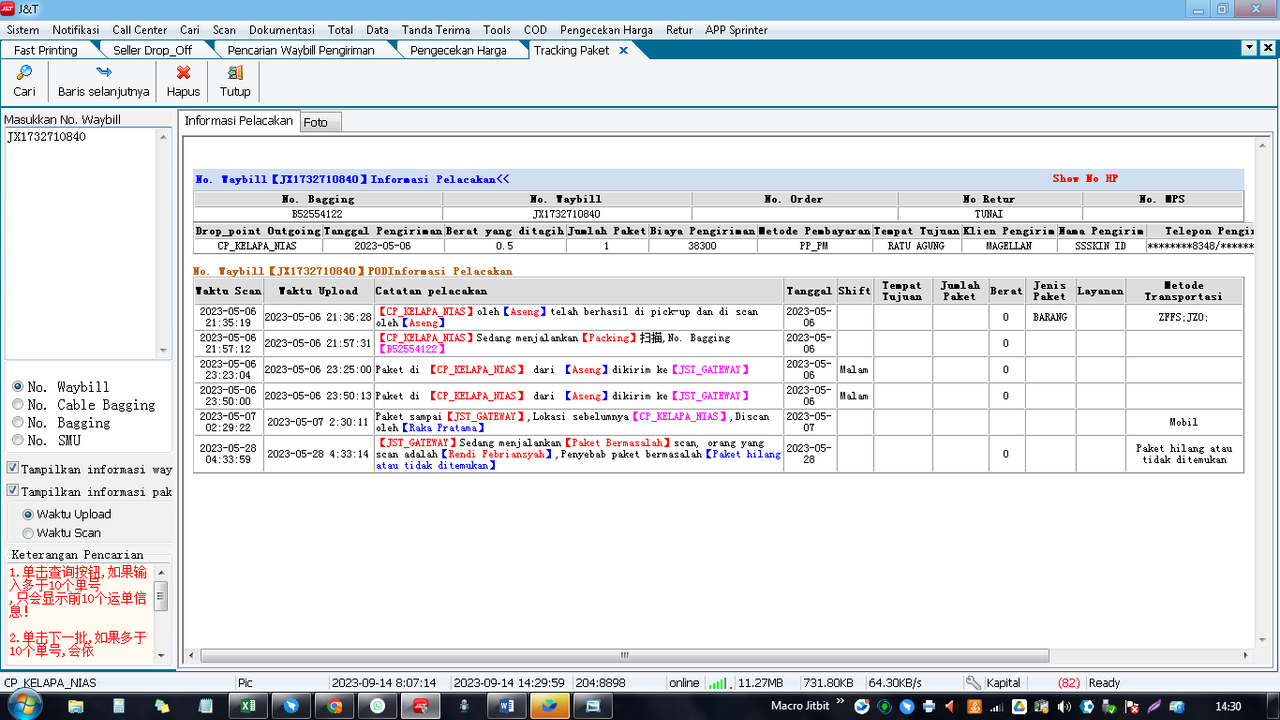Click bagging number B52554122 cell
1280x720 pixels.
tap(317, 214)
